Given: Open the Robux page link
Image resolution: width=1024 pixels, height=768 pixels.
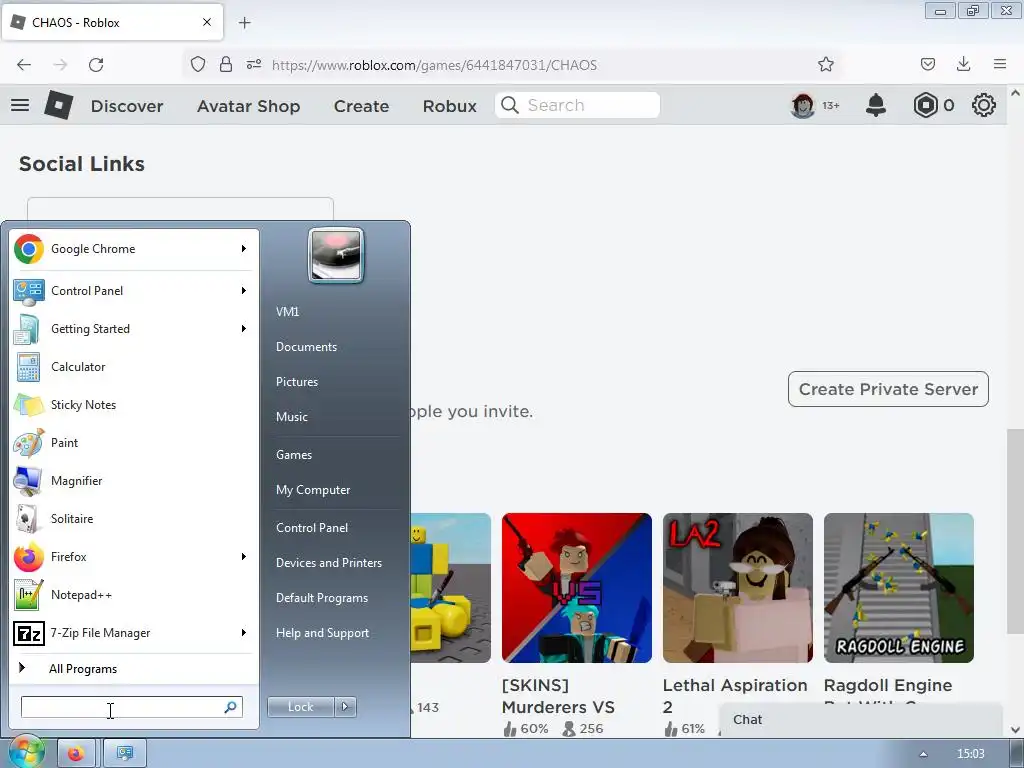Looking at the screenshot, I should point(450,106).
